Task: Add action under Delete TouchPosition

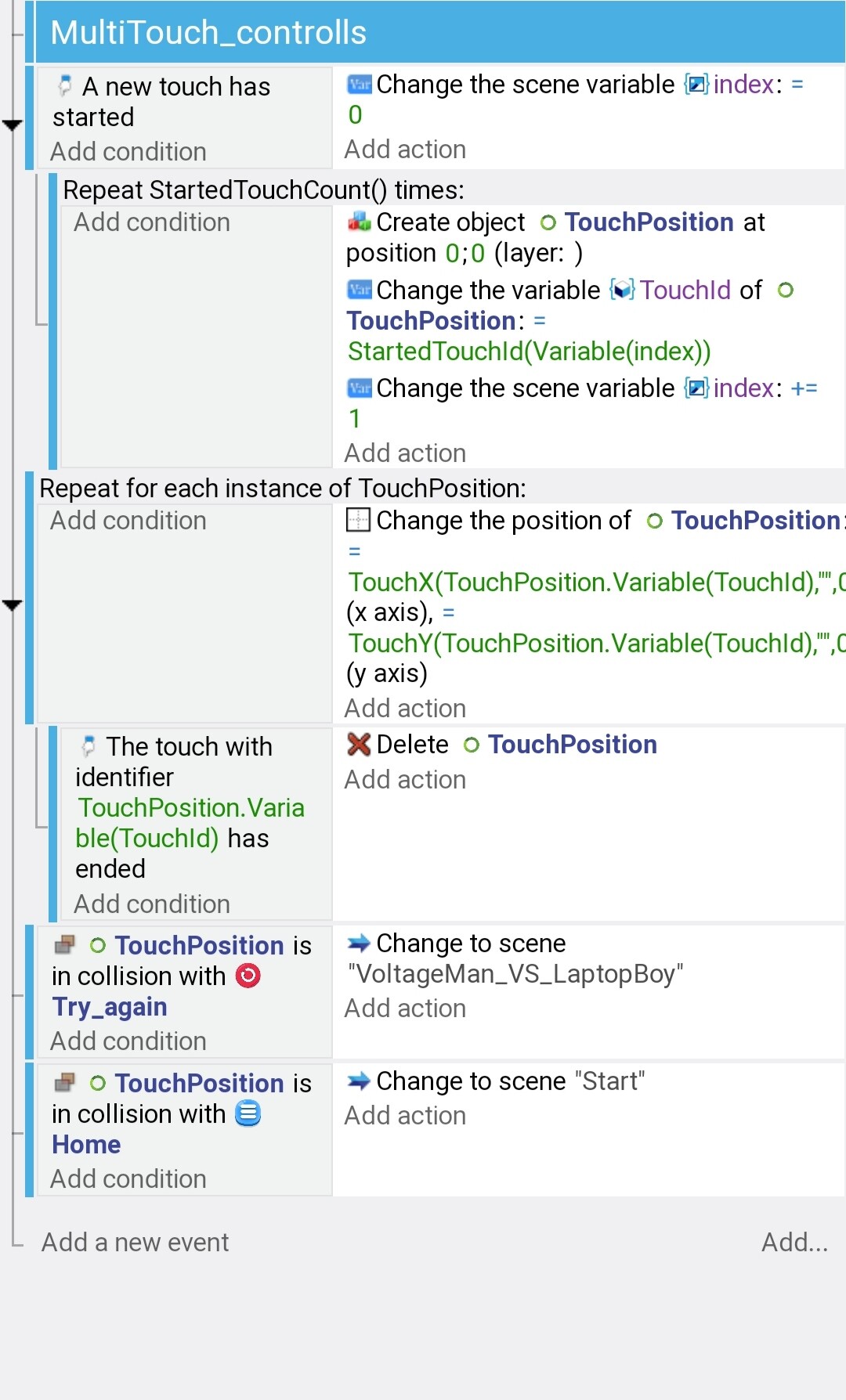Action: click(405, 780)
